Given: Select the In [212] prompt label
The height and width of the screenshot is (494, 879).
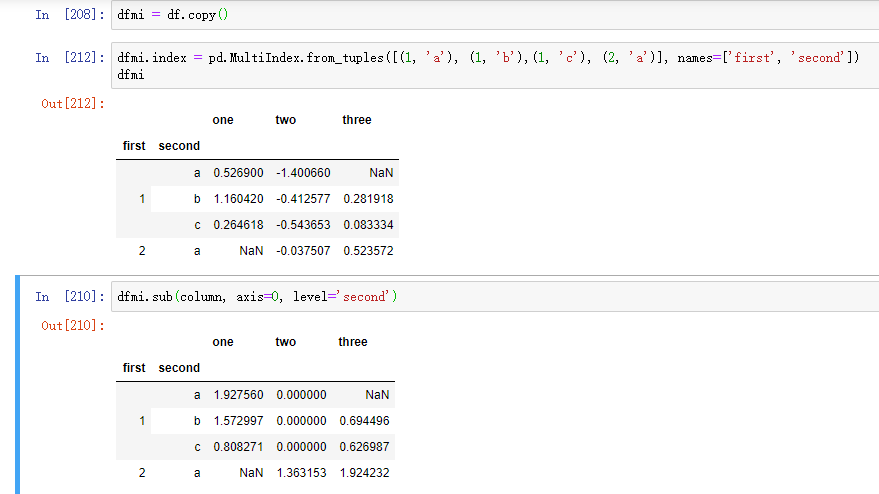Looking at the screenshot, I should (70, 58).
